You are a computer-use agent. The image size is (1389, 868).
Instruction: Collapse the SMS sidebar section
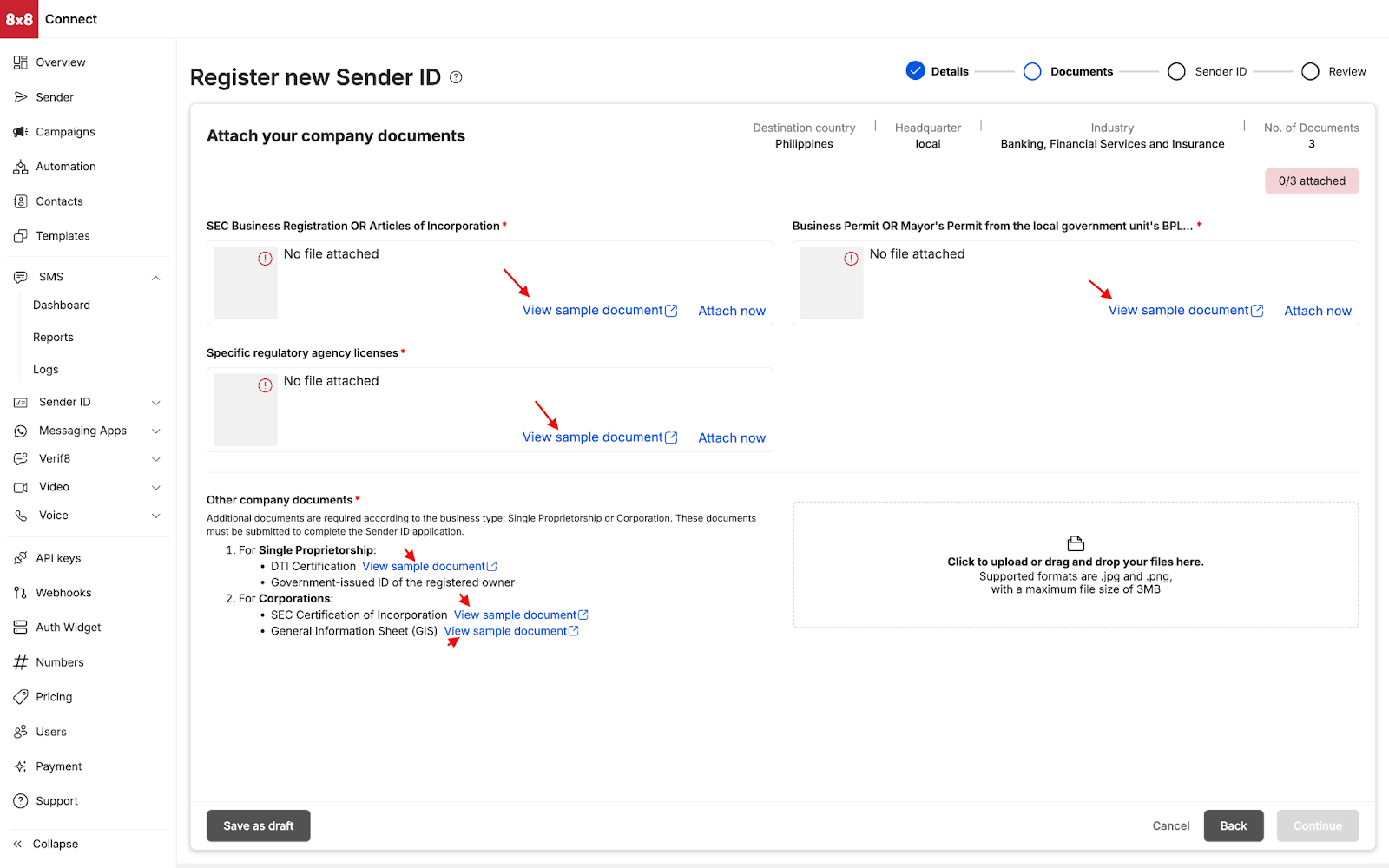click(x=156, y=278)
